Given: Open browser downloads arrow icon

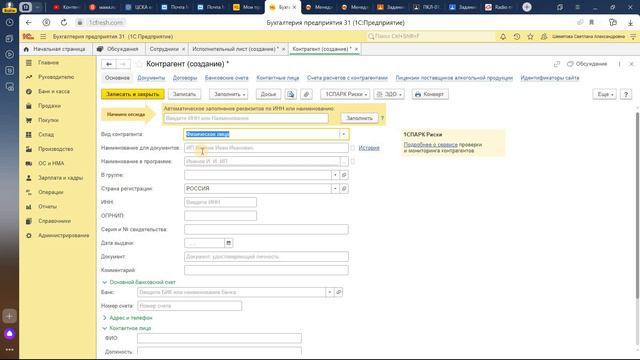Looking at the screenshot, I should [630, 22].
